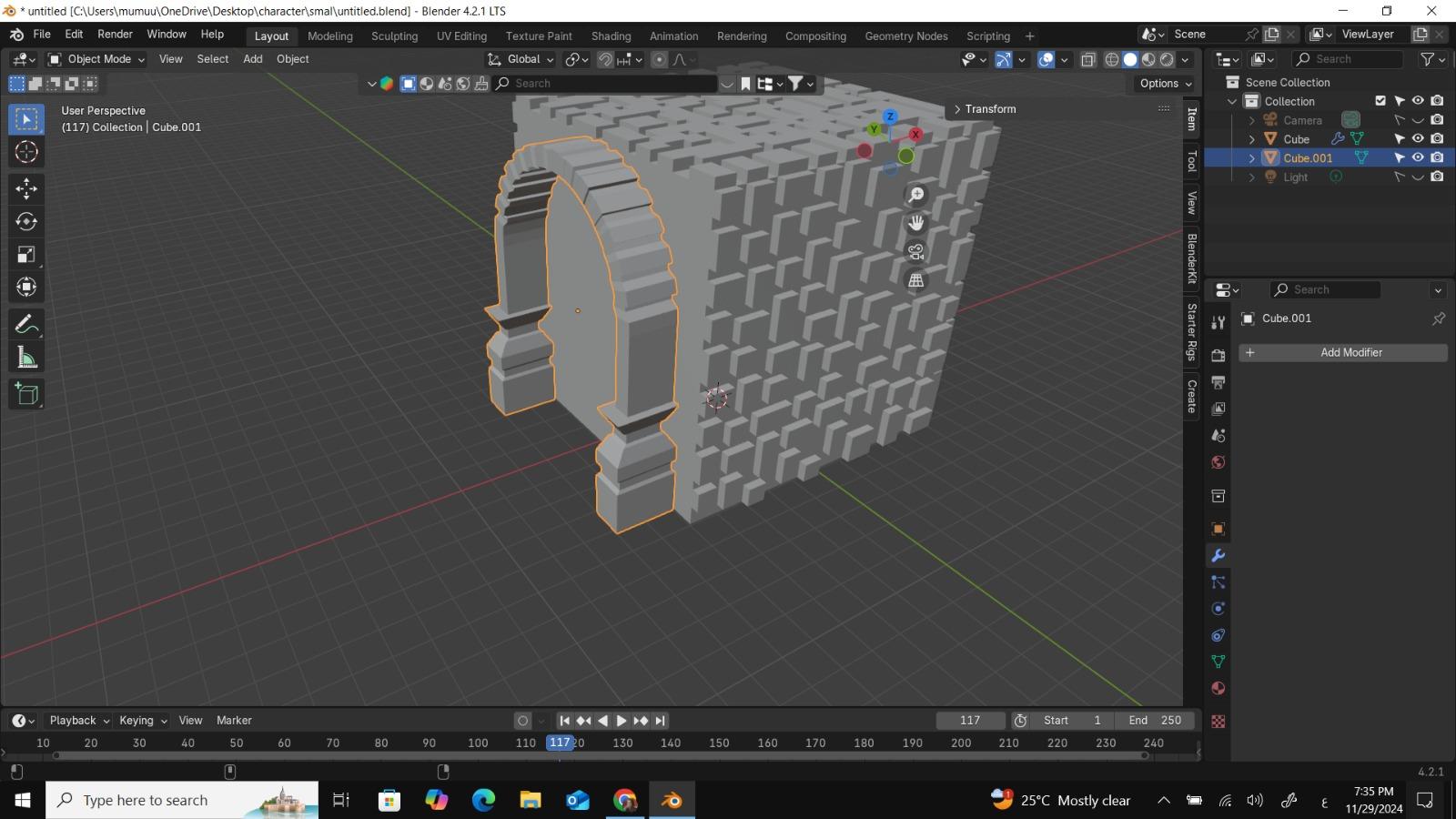Open File Explorer from taskbar
The height and width of the screenshot is (819, 1456).
[x=531, y=800]
